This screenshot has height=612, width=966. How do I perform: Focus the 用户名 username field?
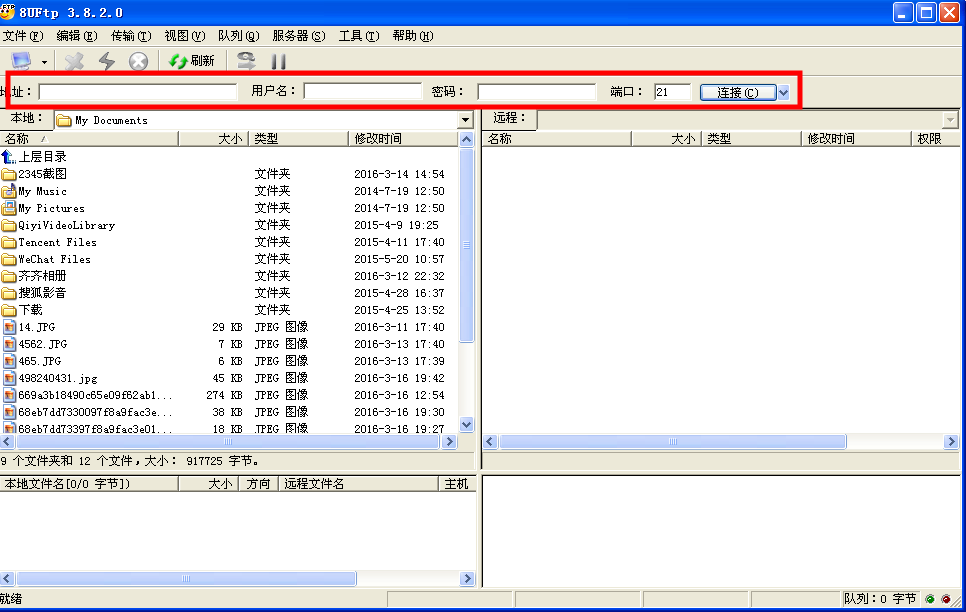point(362,92)
